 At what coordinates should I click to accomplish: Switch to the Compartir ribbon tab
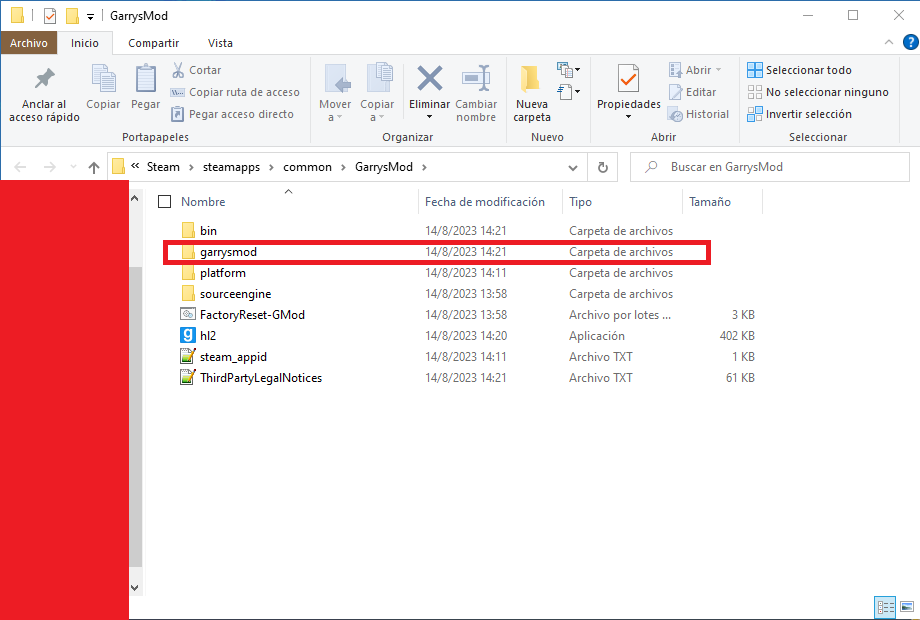point(154,43)
